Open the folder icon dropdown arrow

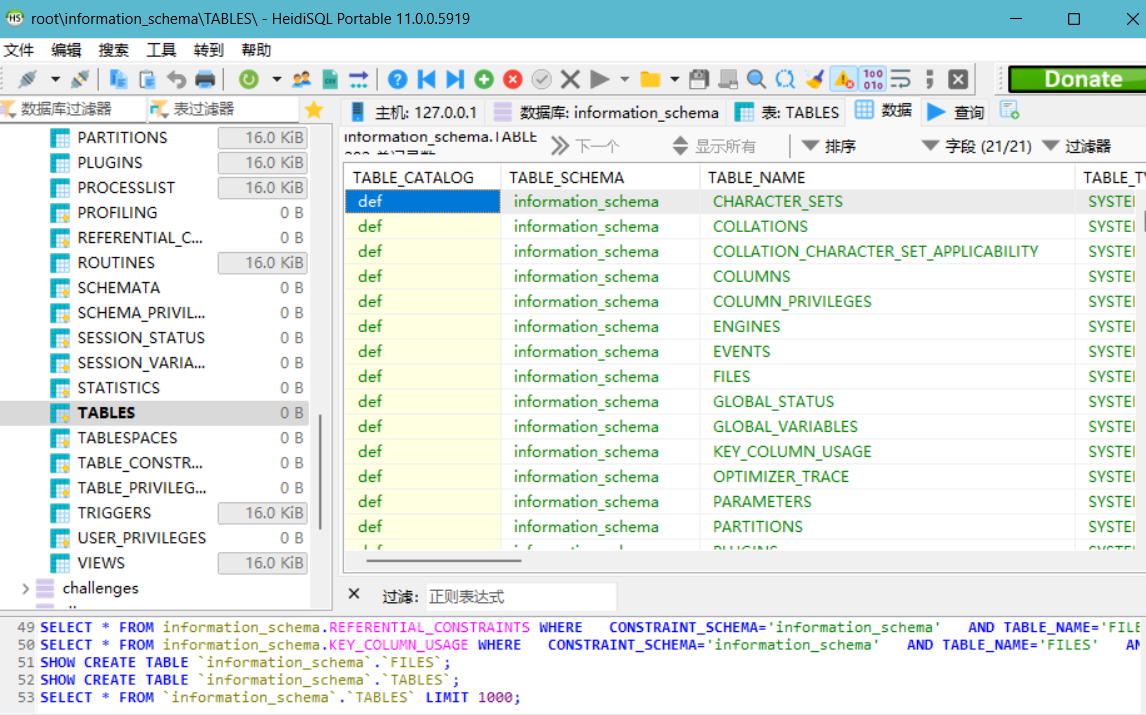(x=675, y=79)
